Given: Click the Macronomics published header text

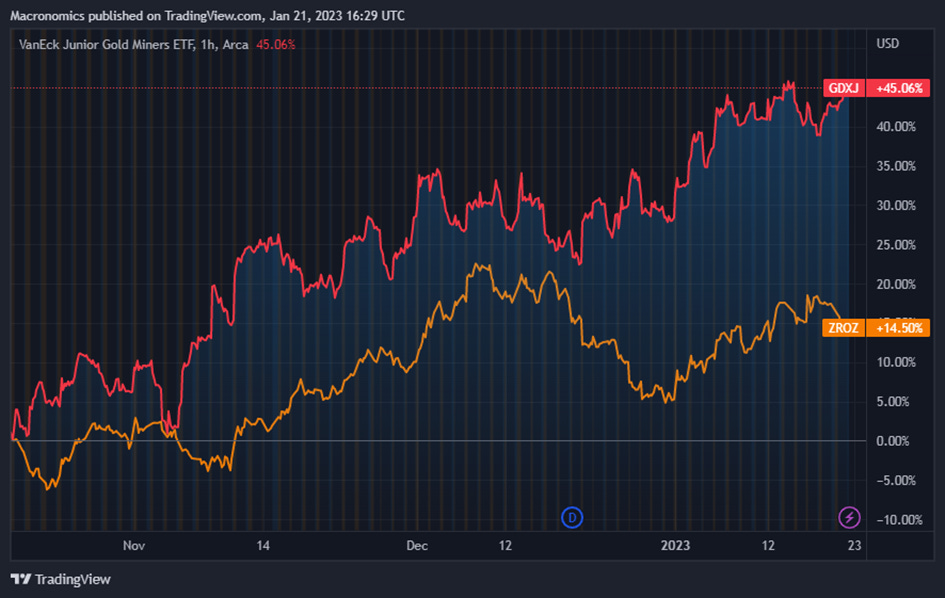Looking at the screenshot, I should 207,16.
